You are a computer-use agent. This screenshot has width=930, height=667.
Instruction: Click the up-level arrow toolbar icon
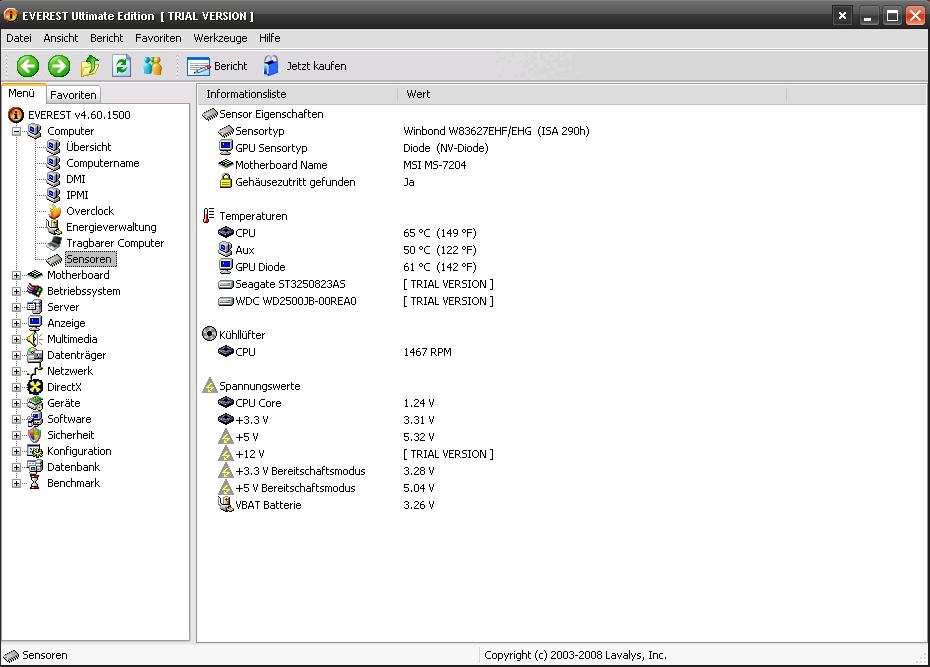pos(90,66)
